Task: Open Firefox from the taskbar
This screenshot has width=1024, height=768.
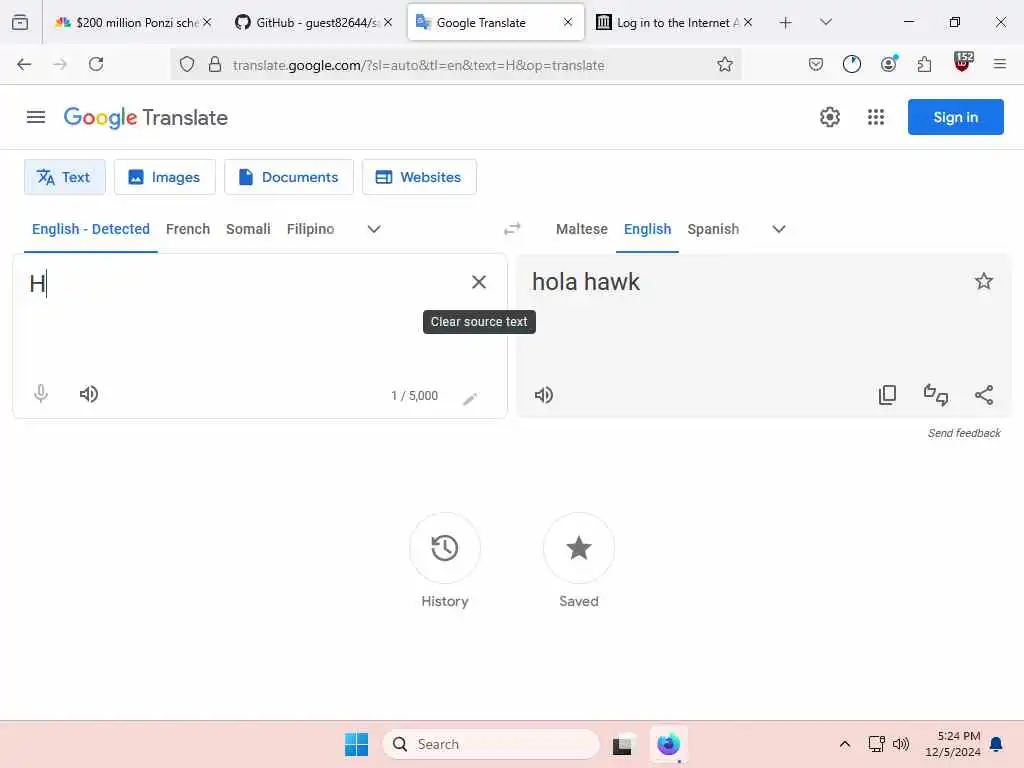Action: [668, 744]
